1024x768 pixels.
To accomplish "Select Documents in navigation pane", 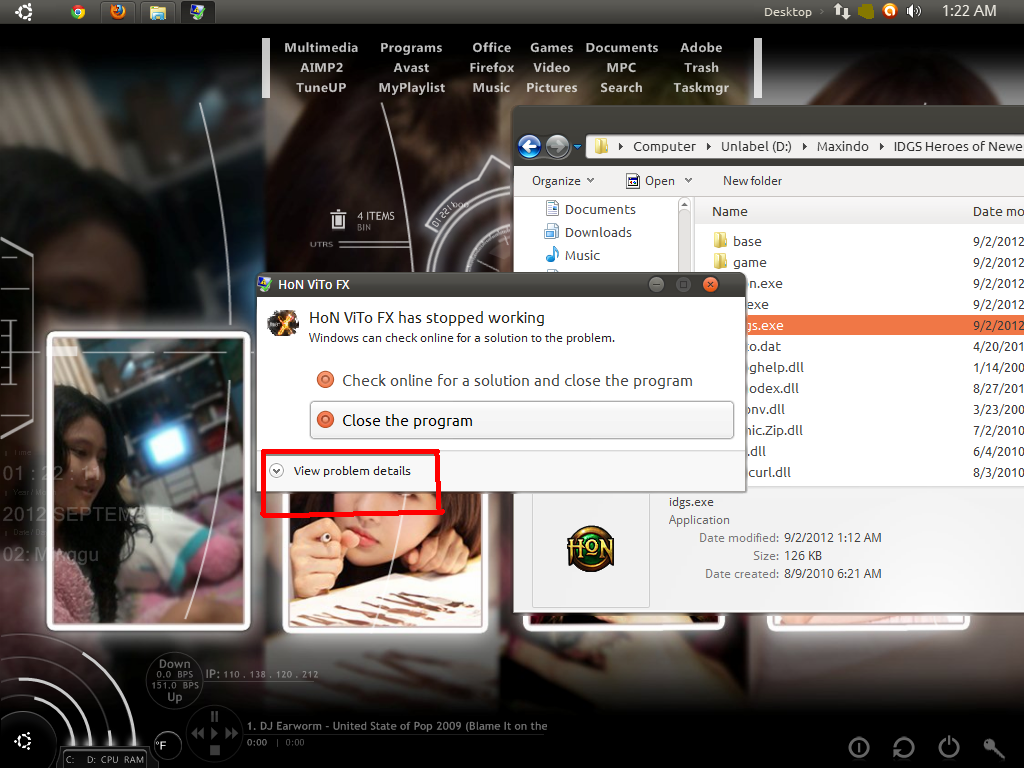I will click(x=590, y=209).
